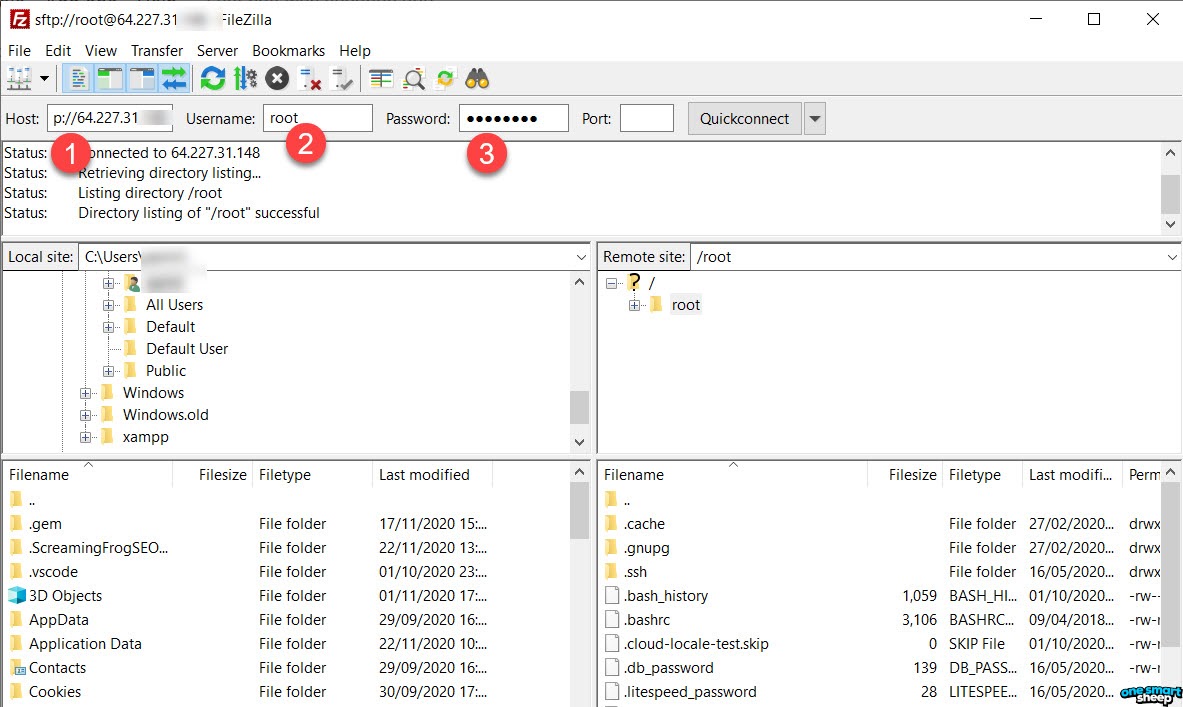The image size is (1183, 707).
Task: Focus the Username input field
Action: click(318, 118)
